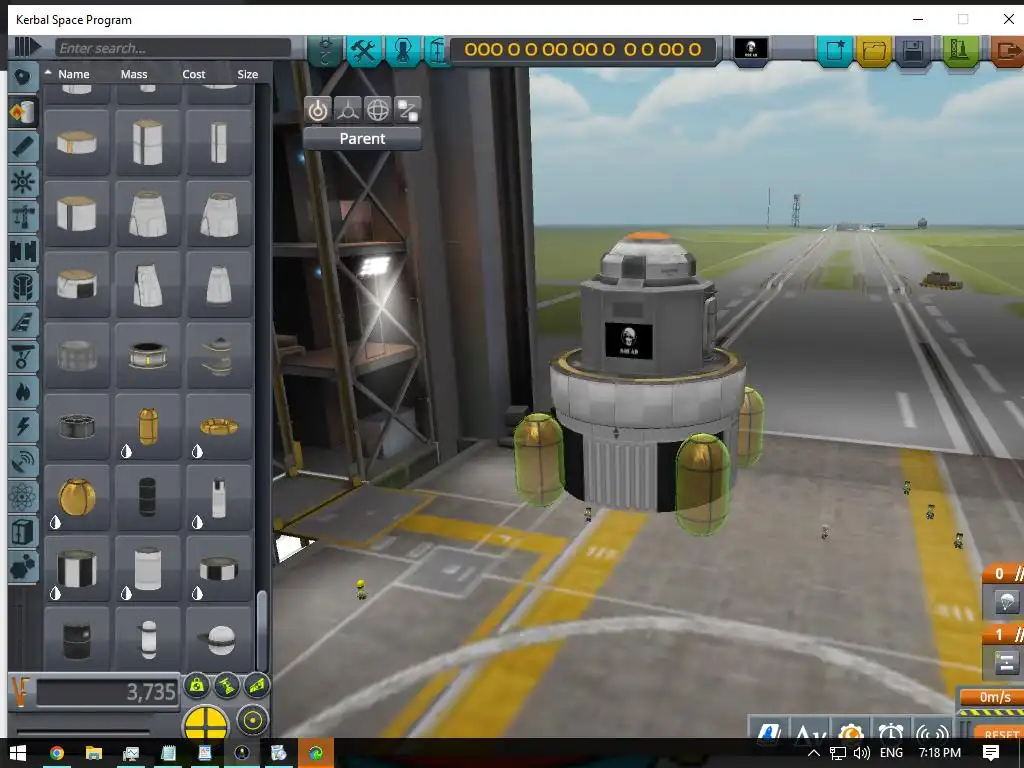Pick the black barrel tank part

point(77,639)
